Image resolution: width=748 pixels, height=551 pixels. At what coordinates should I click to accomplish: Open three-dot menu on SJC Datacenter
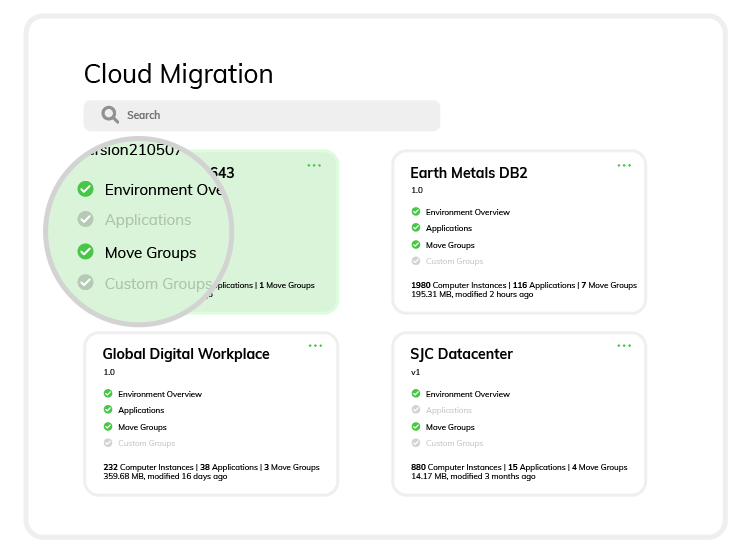pos(624,345)
